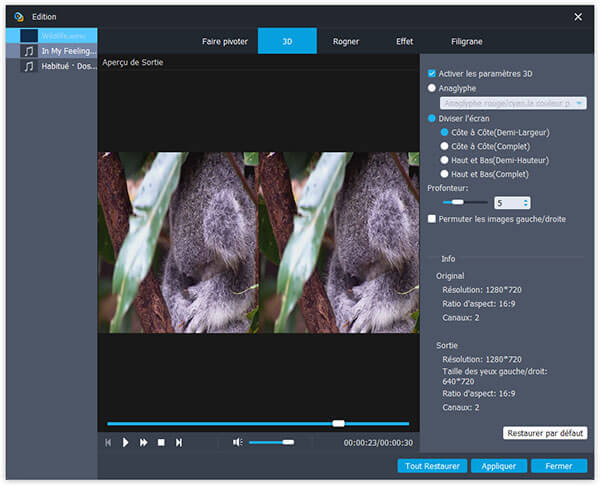Disable the Activer les paramètres 3D checkbox
The image size is (600, 486).
click(432, 73)
